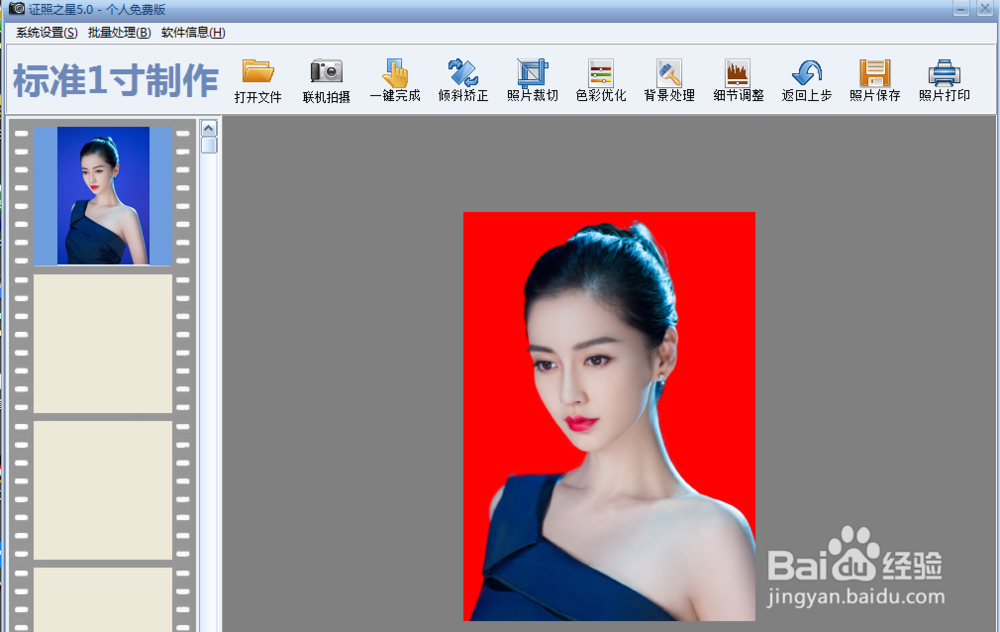1000x632 pixels.
Task: Click scroll-up arrow of filmstrip scrollbar
Action: [209, 128]
